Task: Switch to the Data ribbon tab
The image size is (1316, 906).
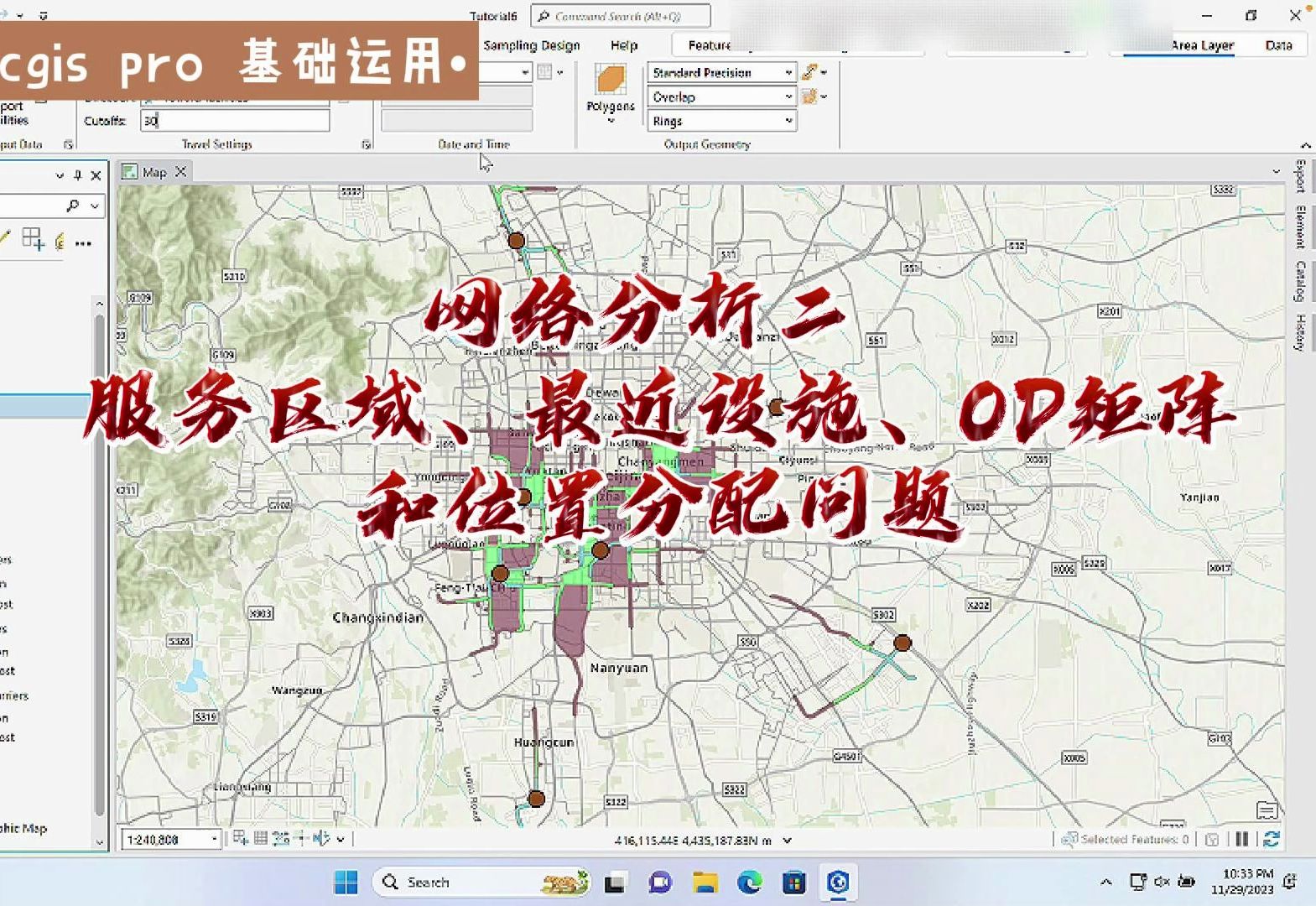Action: click(1278, 45)
